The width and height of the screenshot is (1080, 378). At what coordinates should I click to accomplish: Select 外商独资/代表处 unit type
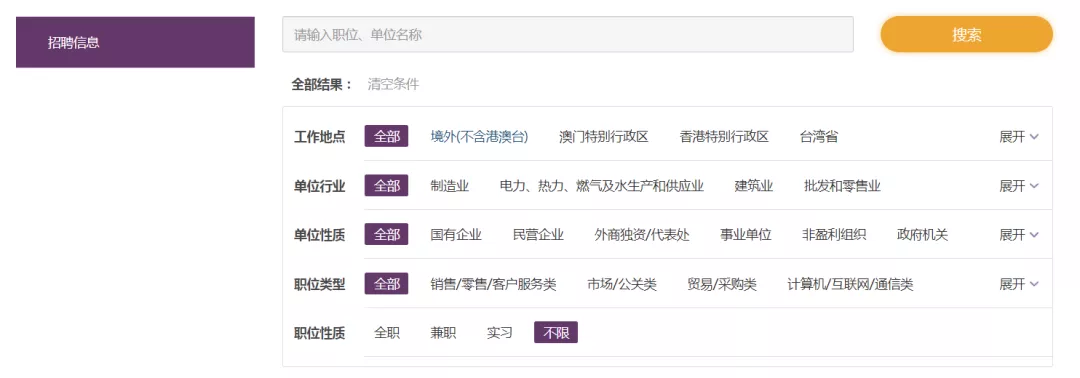(x=642, y=235)
